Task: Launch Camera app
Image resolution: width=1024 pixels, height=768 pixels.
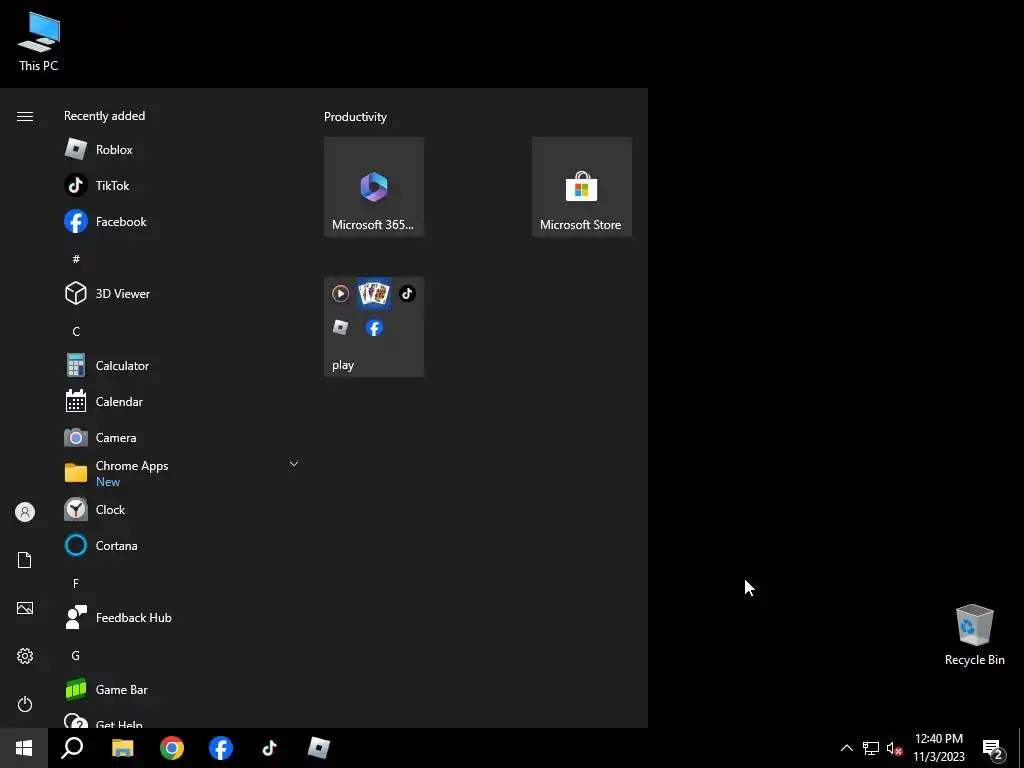Action: click(181, 438)
